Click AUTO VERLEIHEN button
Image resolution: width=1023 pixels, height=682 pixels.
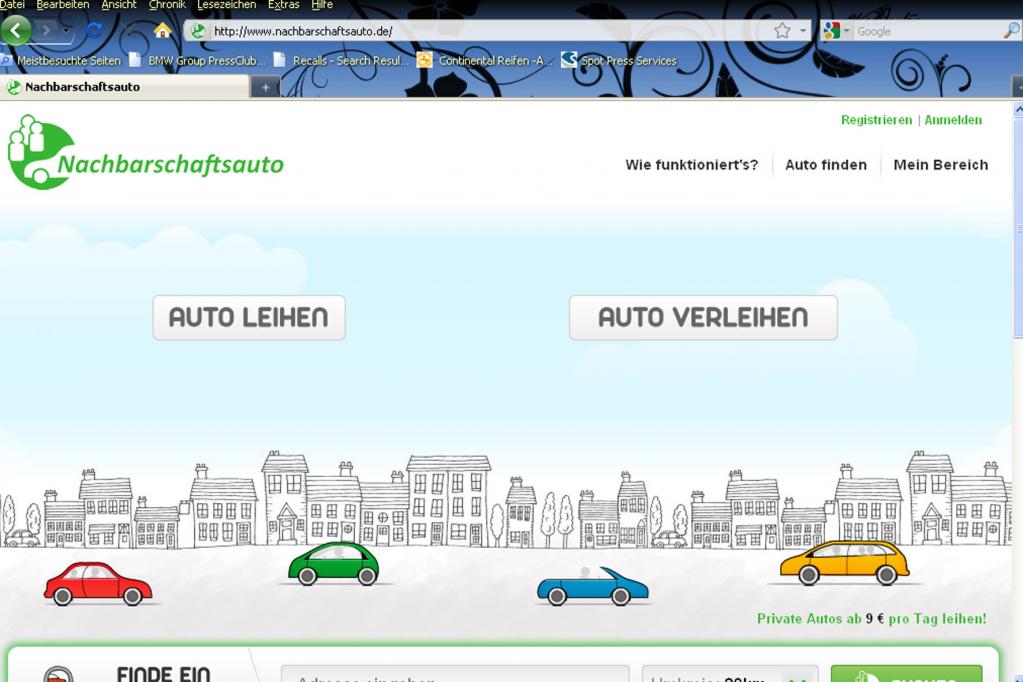[703, 318]
